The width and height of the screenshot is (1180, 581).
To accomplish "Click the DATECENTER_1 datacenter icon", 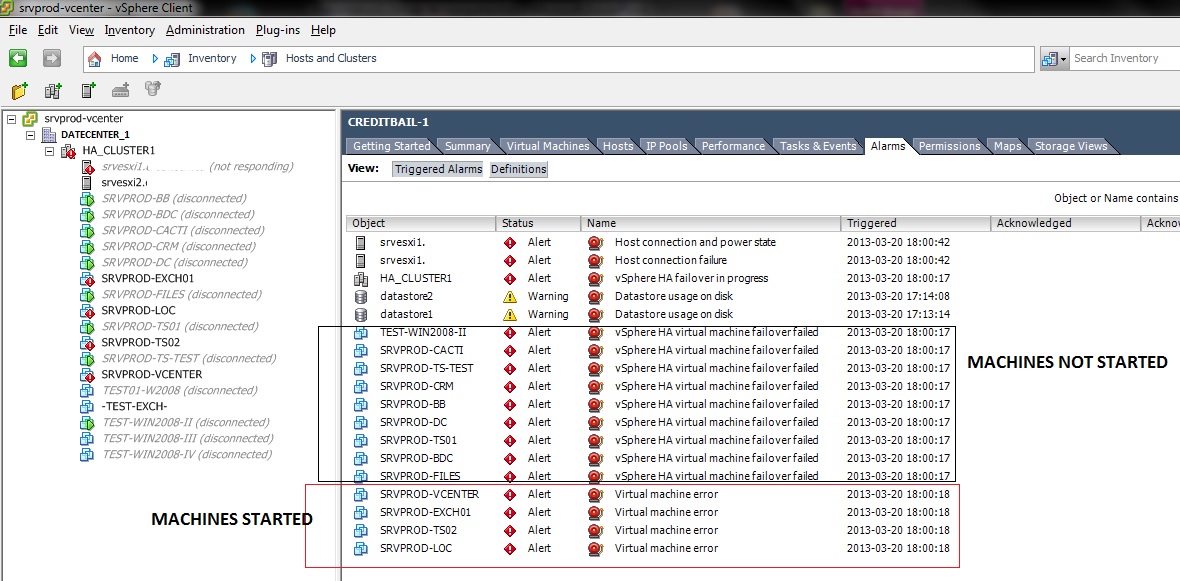I will [x=49, y=135].
